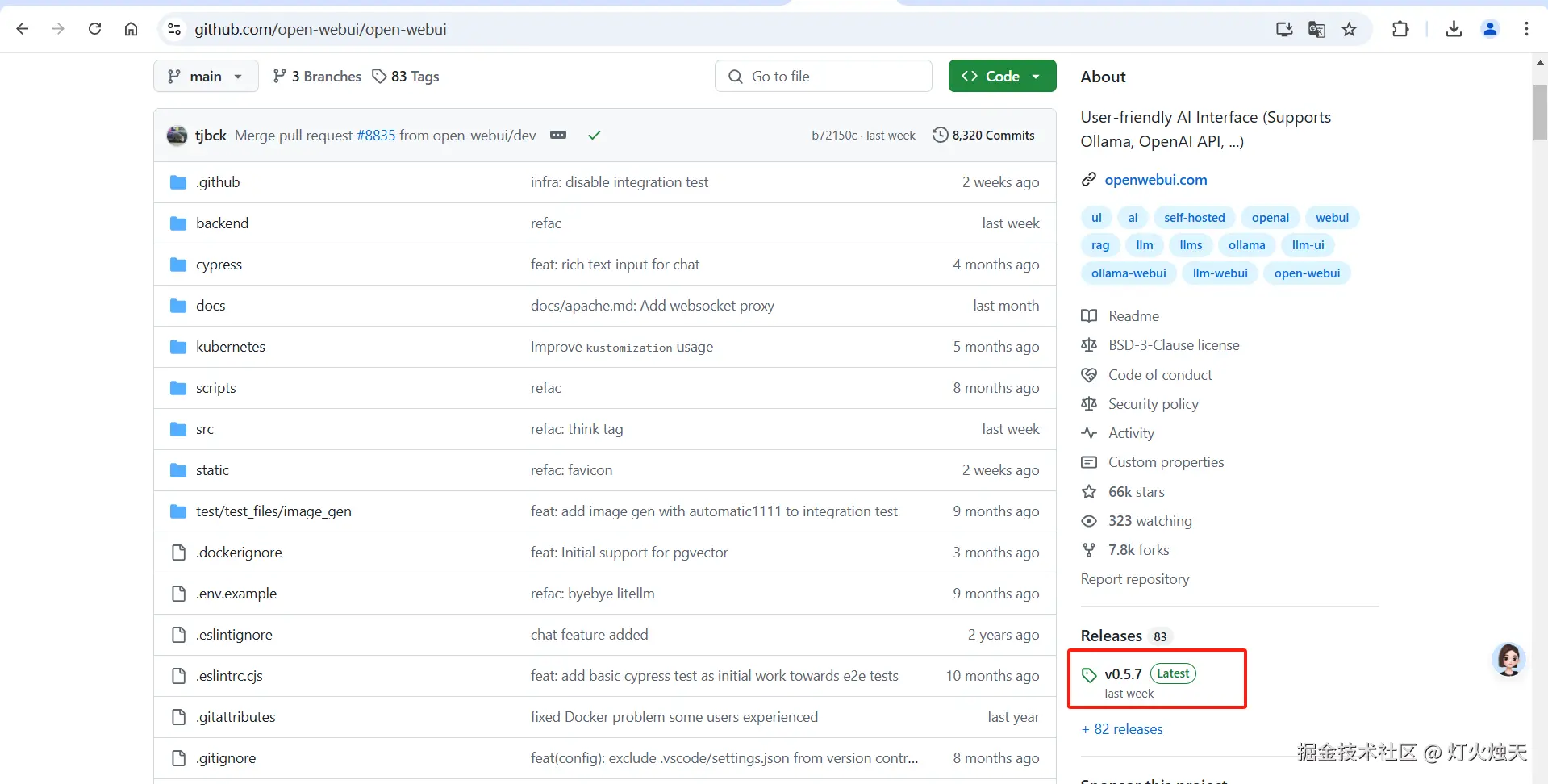Screen dimensions: 1548x784
Task: Open the browser home page
Action: [x=131, y=29]
